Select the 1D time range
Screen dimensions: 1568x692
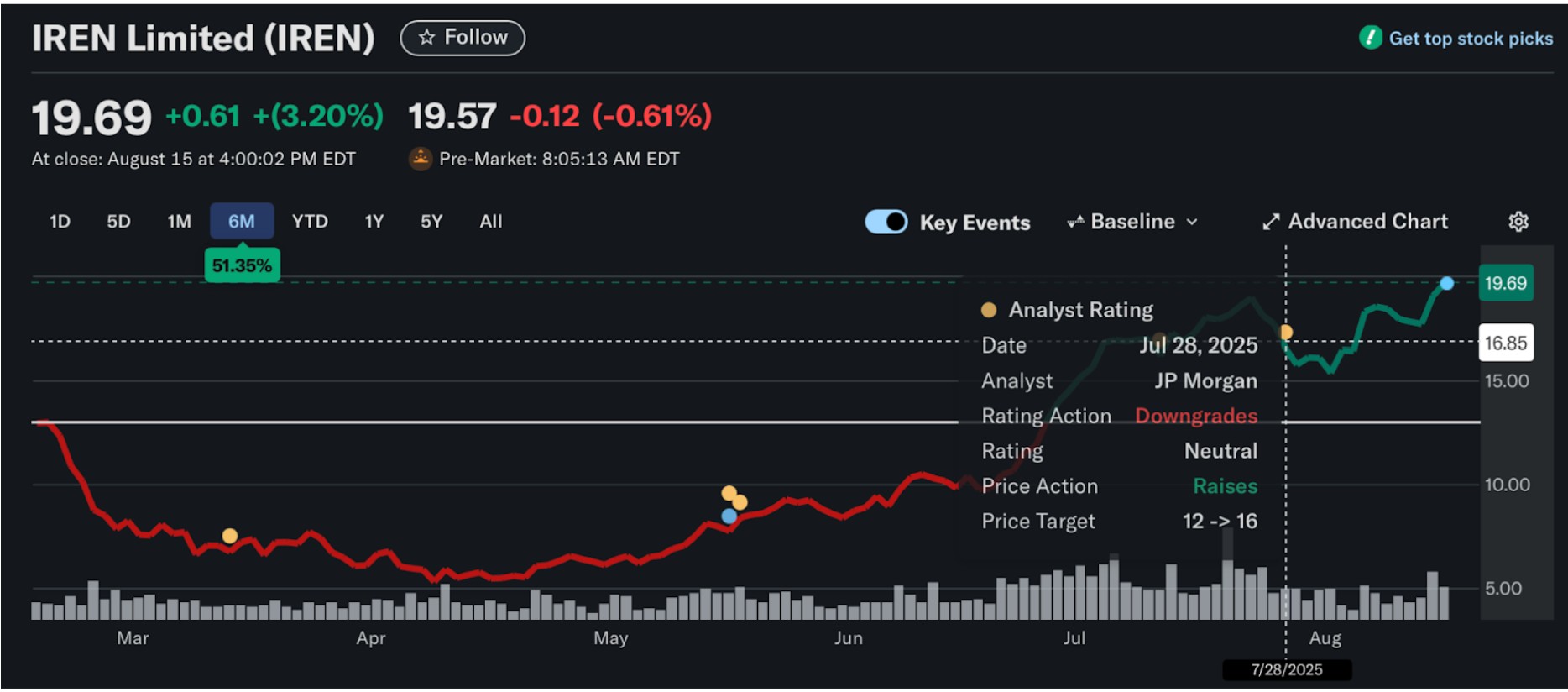(60, 222)
